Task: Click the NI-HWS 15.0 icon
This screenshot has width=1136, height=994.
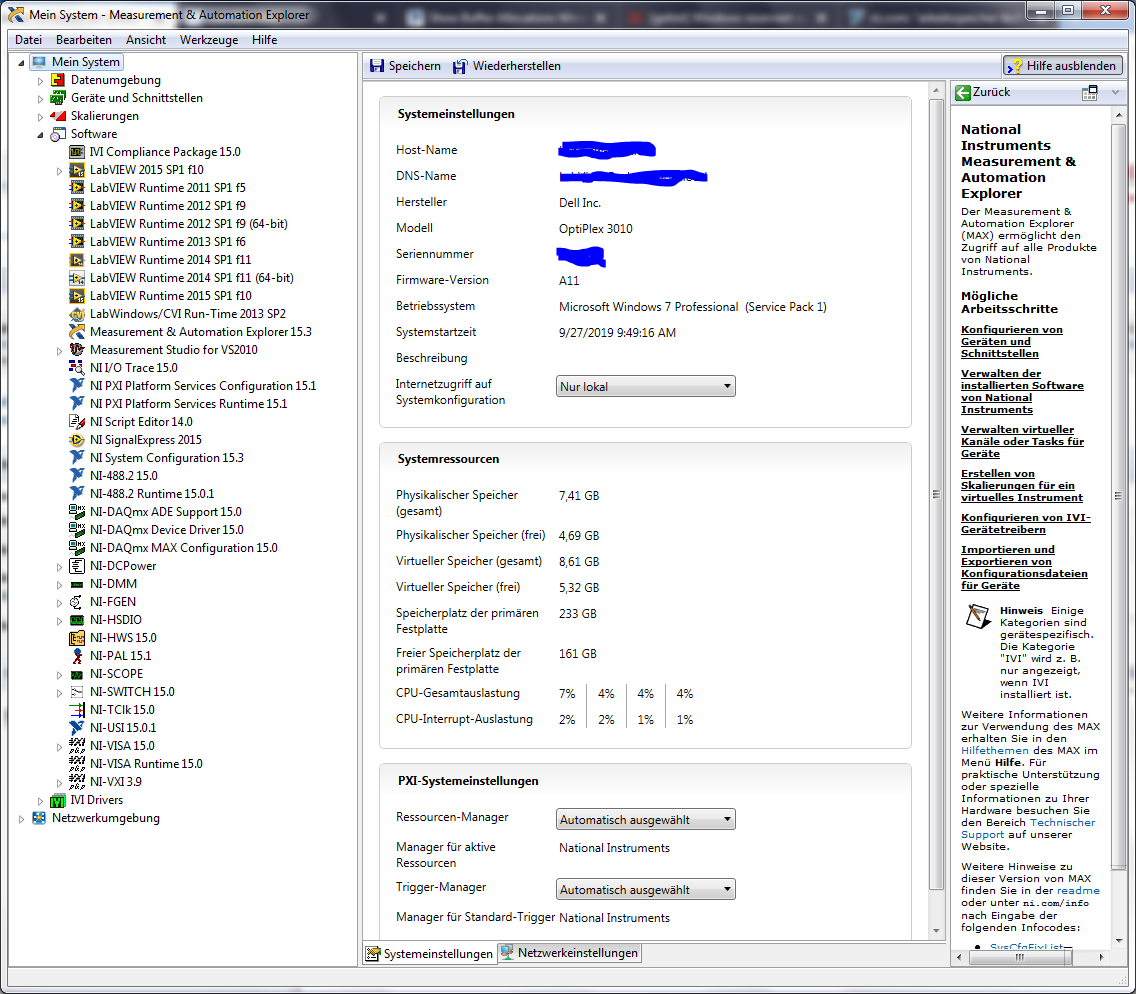Action: coord(77,638)
